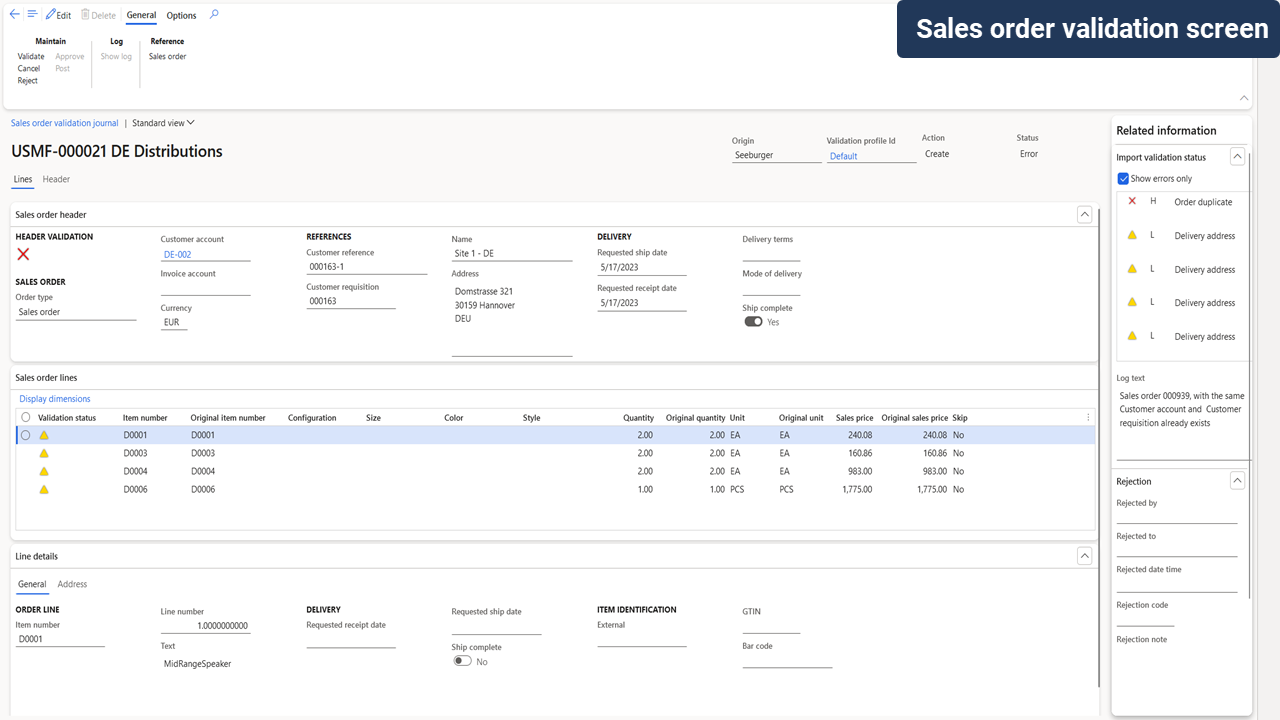Click the Order type field

[76, 312]
